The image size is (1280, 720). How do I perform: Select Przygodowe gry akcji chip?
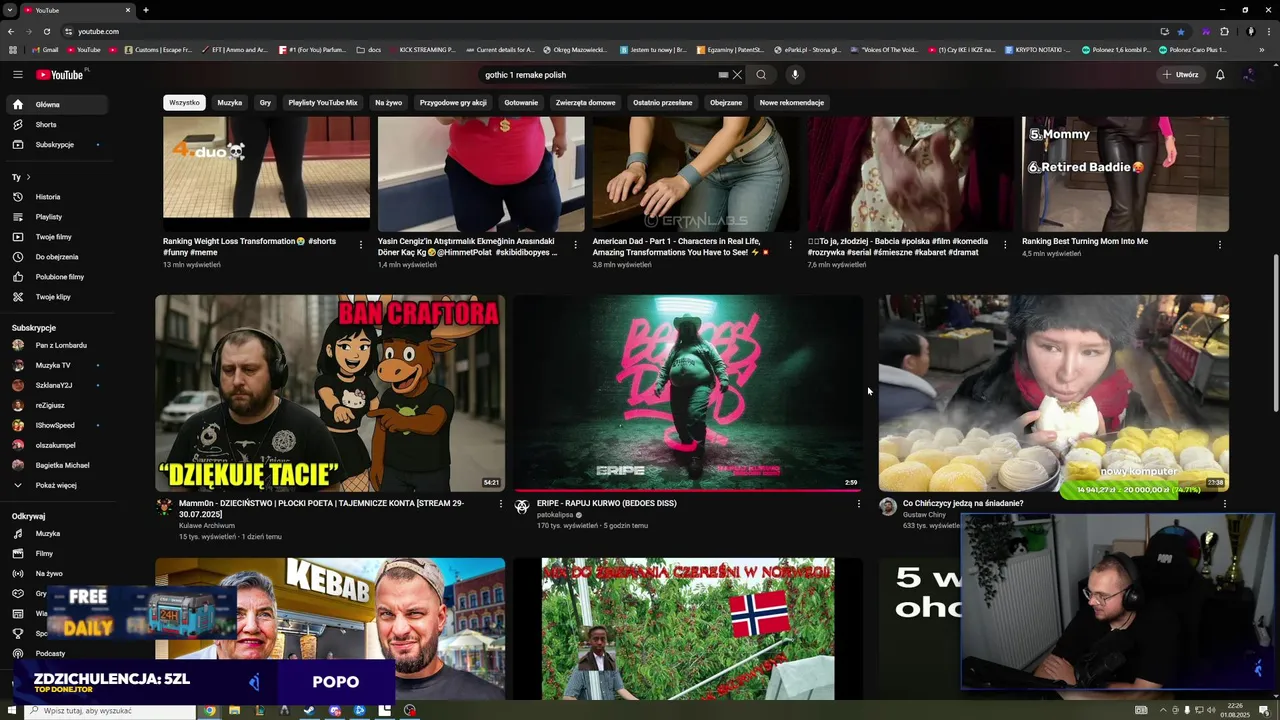(x=453, y=103)
